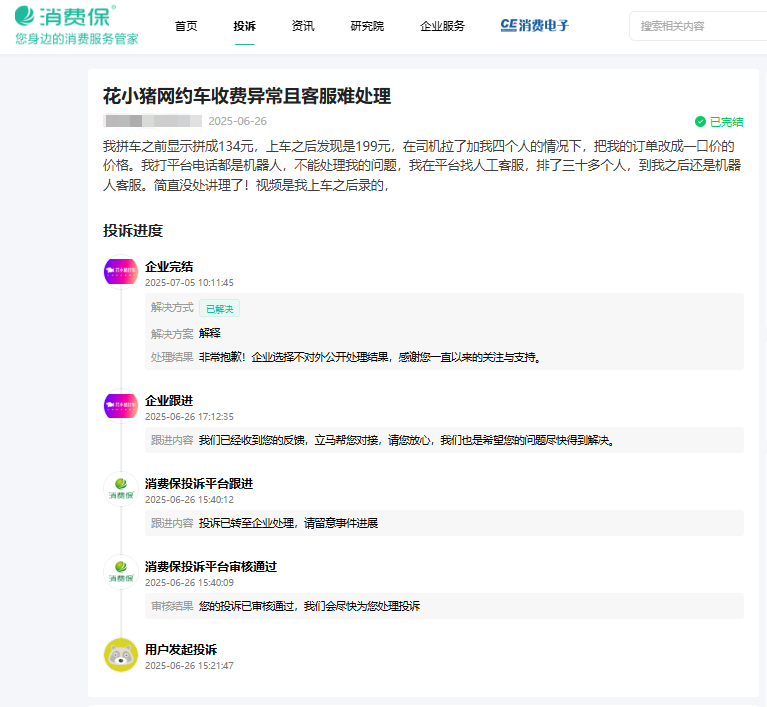Viewport: 767px width, 707px height.
Task: Click the timestamp 2025-06-26 17:12:35
Action: pos(189,417)
